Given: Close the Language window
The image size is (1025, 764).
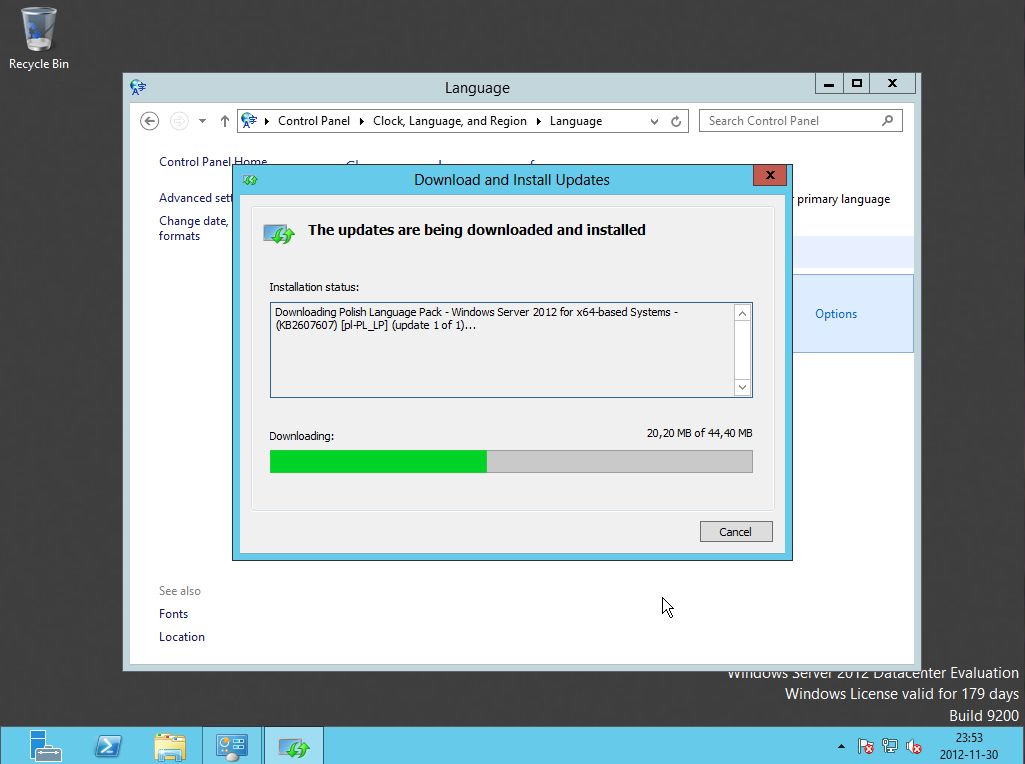Looking at the screenshot, I should tap(892, 83).
